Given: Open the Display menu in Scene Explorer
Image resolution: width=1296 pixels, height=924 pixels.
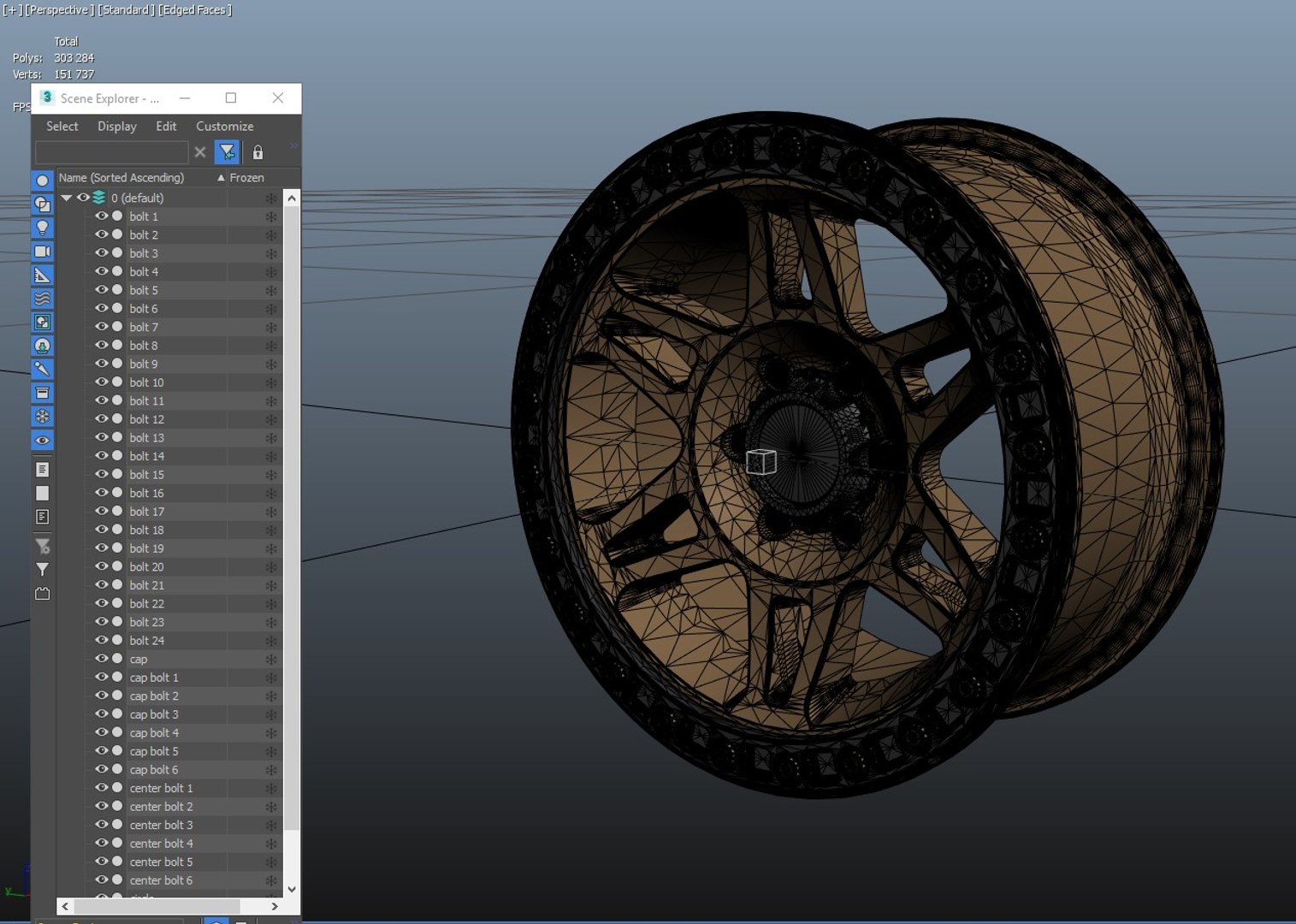Looking at the screenshot, I should [117, 127].
